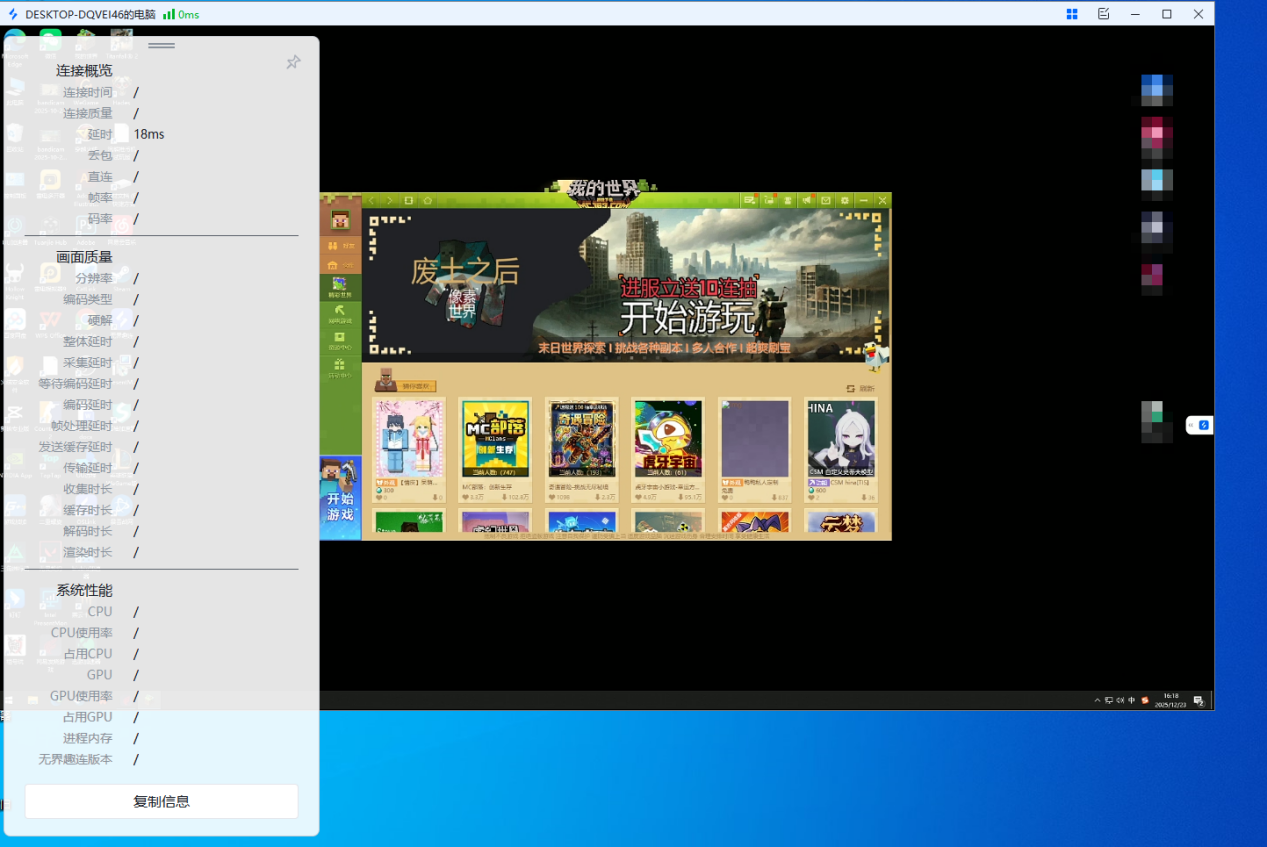Viewport: 1267px width, 847px height.
Task: Expand the blue side floating toolbar tab
Action: [x=1199, y=425]
